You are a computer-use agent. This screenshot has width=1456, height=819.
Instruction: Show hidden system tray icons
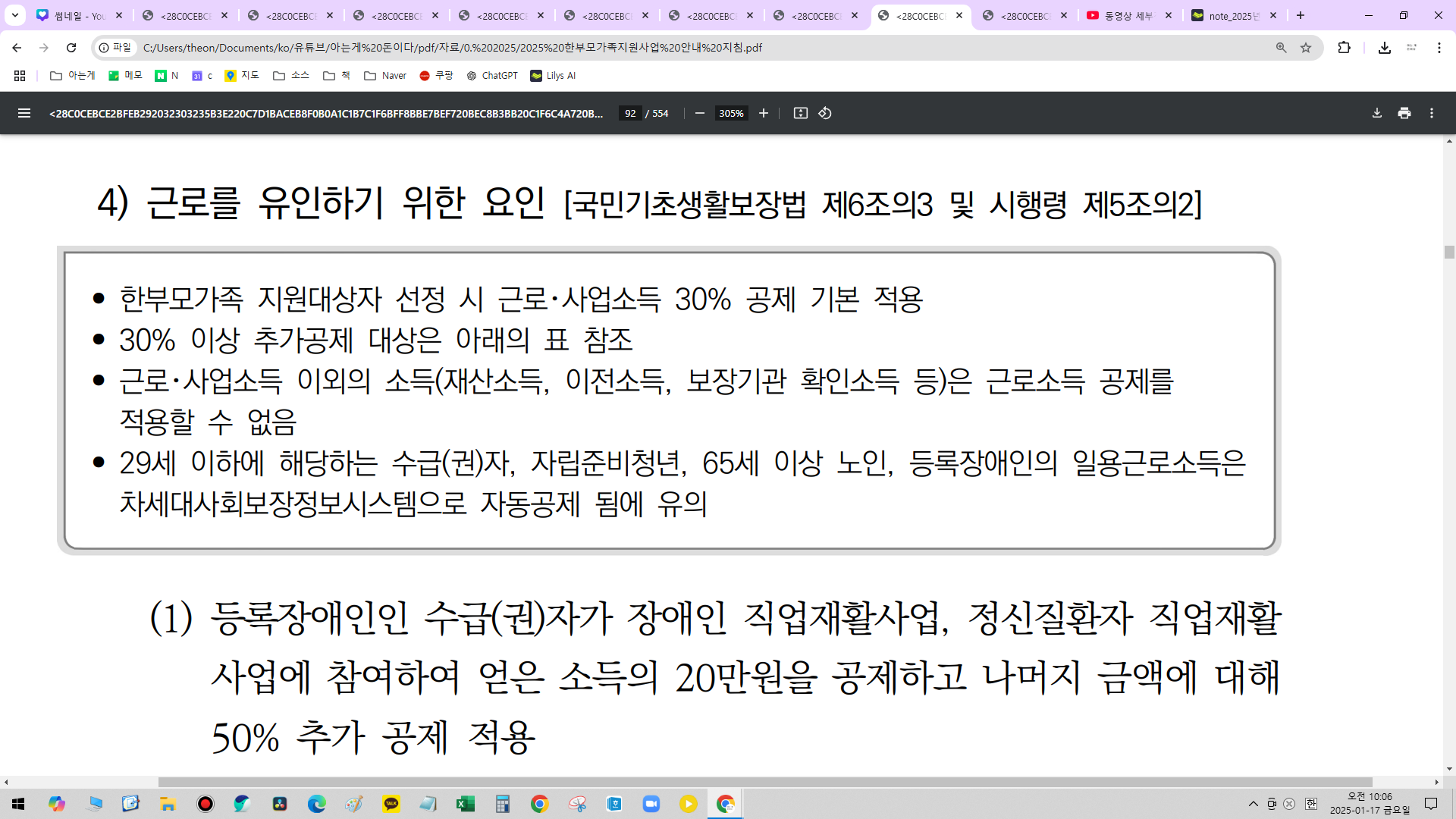(1253, 804)
